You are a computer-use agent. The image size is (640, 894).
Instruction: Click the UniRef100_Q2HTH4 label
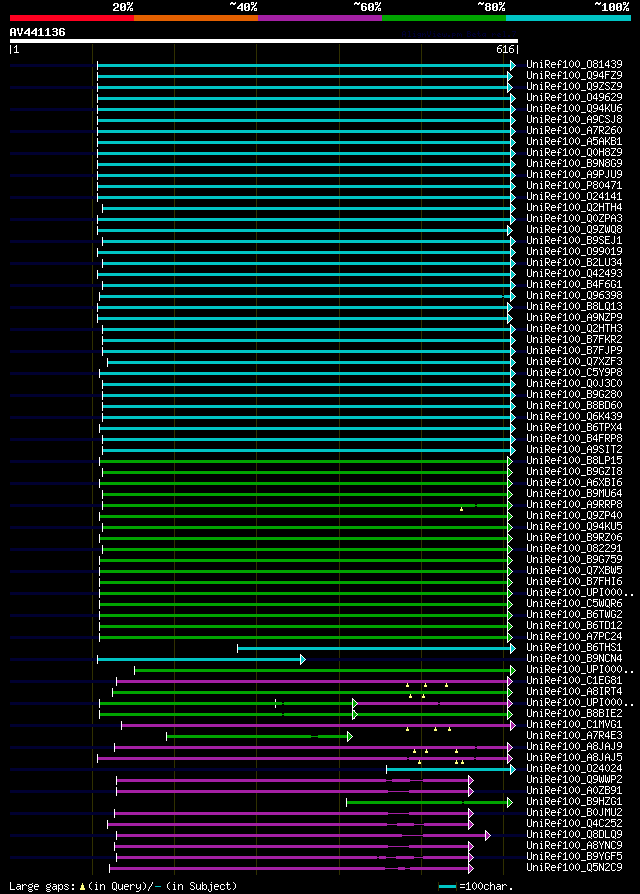click(574, 208)
